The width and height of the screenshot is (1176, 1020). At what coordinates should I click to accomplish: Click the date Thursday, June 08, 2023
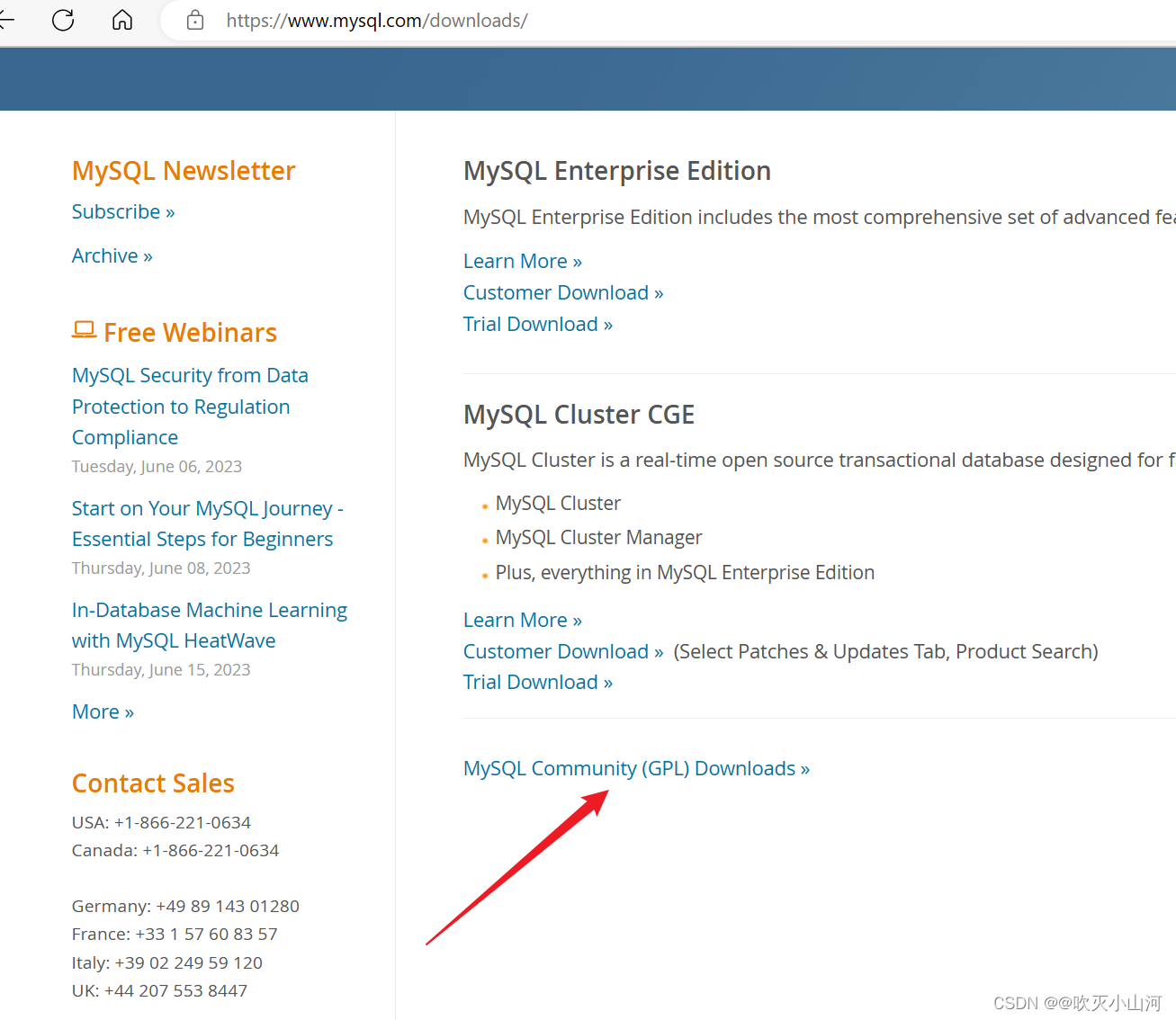[x=161, y=568]
